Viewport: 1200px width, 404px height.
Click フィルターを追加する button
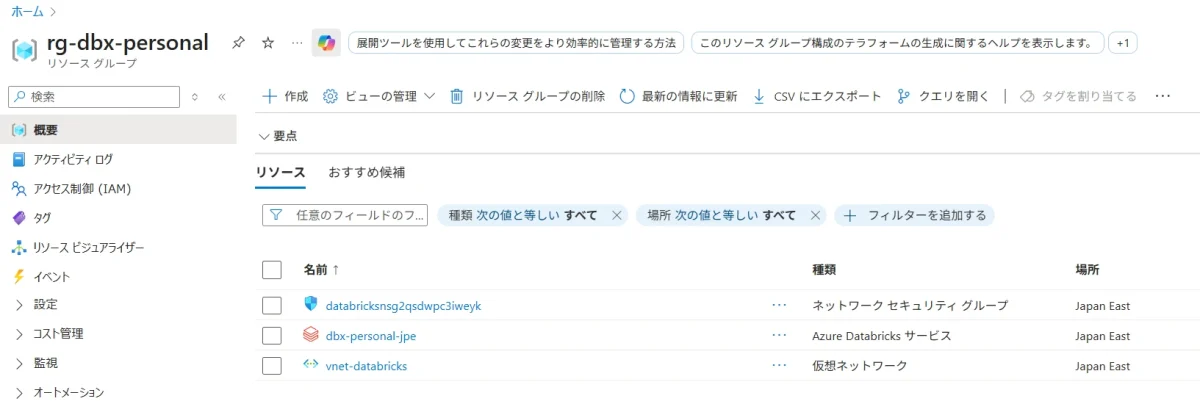point(915,215)
